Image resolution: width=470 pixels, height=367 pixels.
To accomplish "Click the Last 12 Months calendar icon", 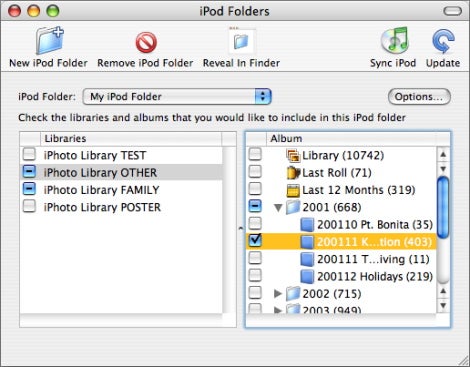I will tap(293, 190).
